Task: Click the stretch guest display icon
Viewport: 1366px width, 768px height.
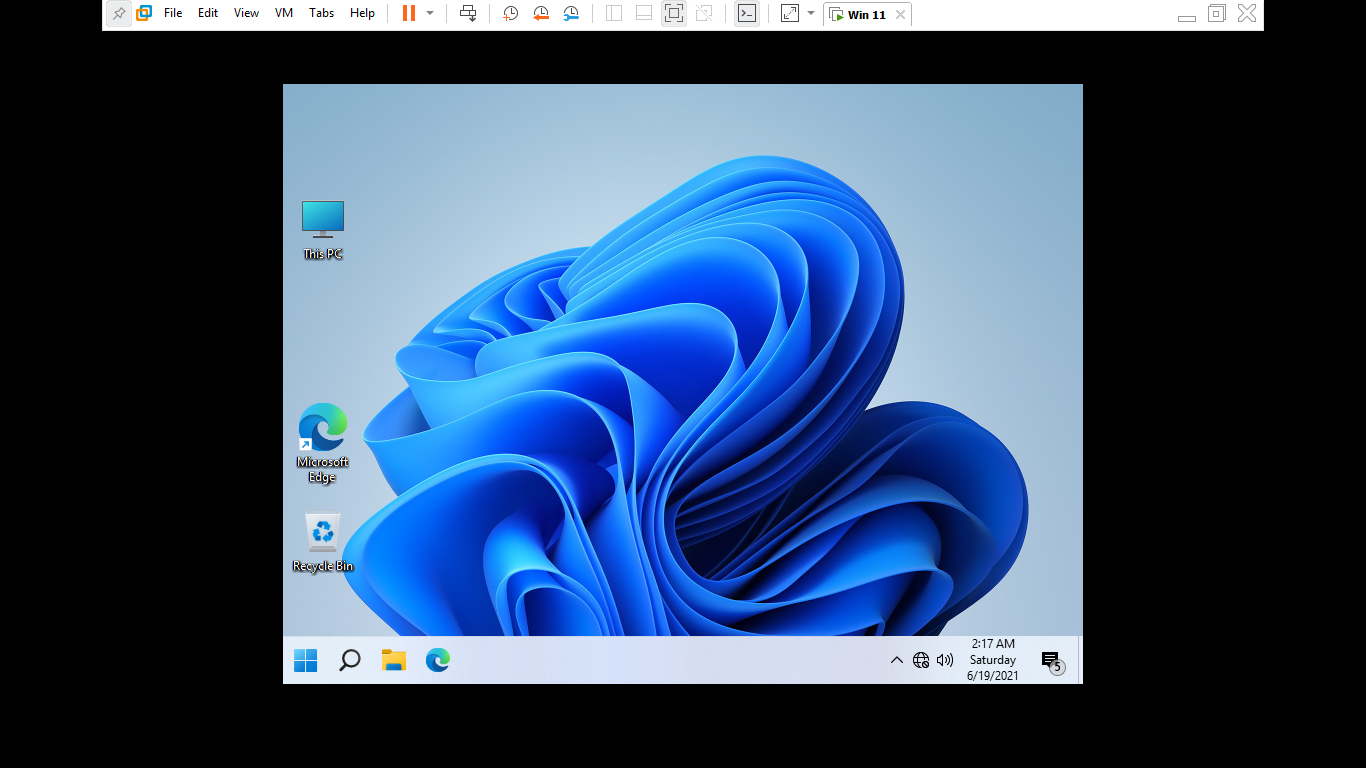Action: [x=790, y=14]
